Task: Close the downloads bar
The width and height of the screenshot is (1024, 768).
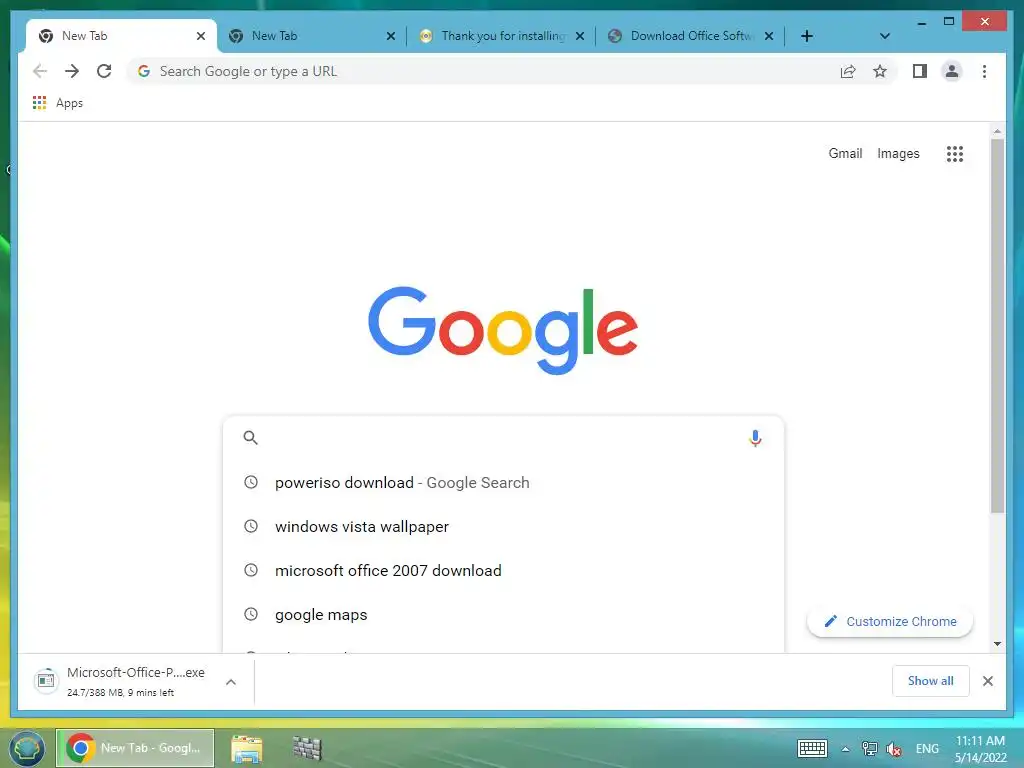Action: coord(987,681)
